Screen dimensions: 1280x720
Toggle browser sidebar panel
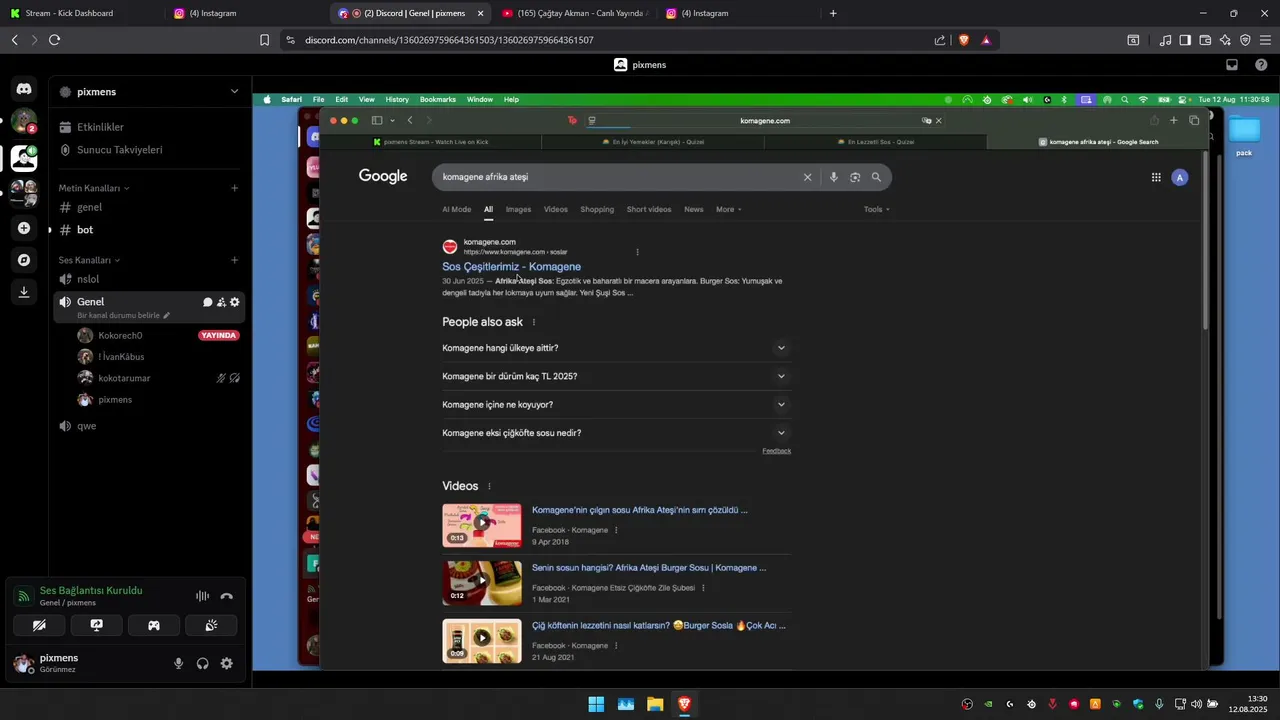pos(1185,40)
